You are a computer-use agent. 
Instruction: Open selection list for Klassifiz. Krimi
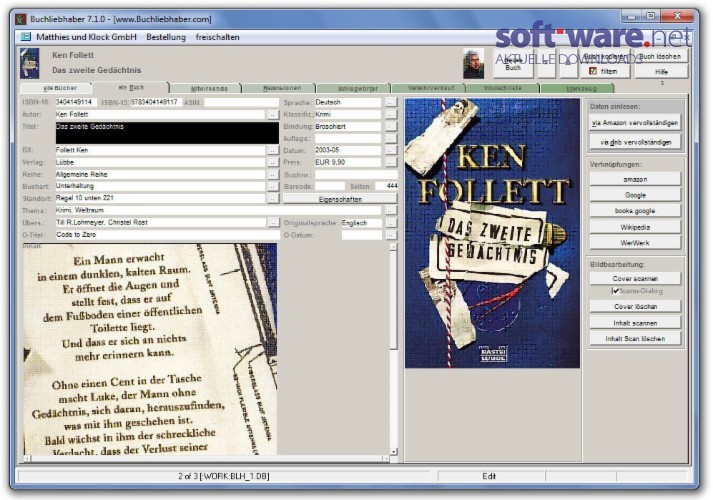[x=390, y=115]
